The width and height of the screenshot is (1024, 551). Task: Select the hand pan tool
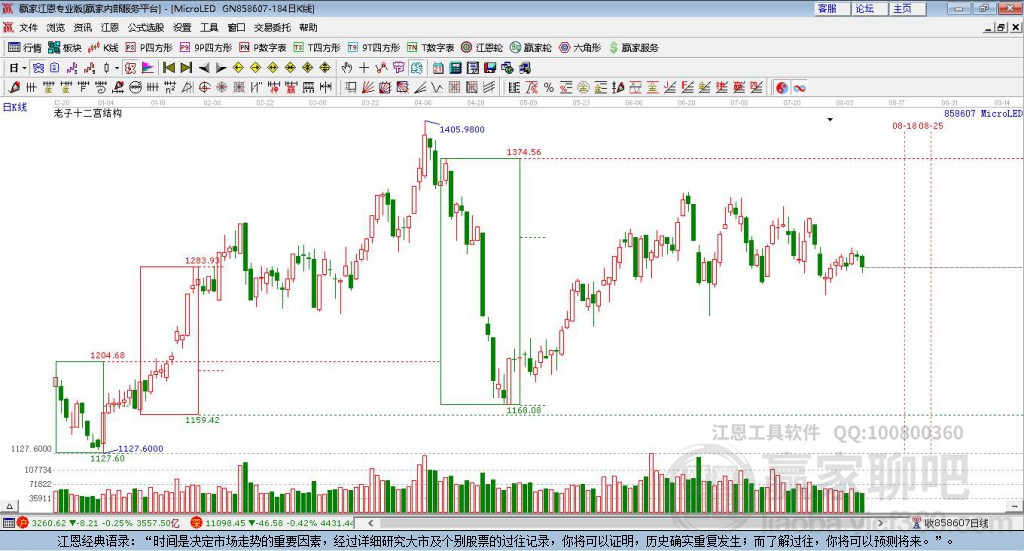tap(347, 68)
